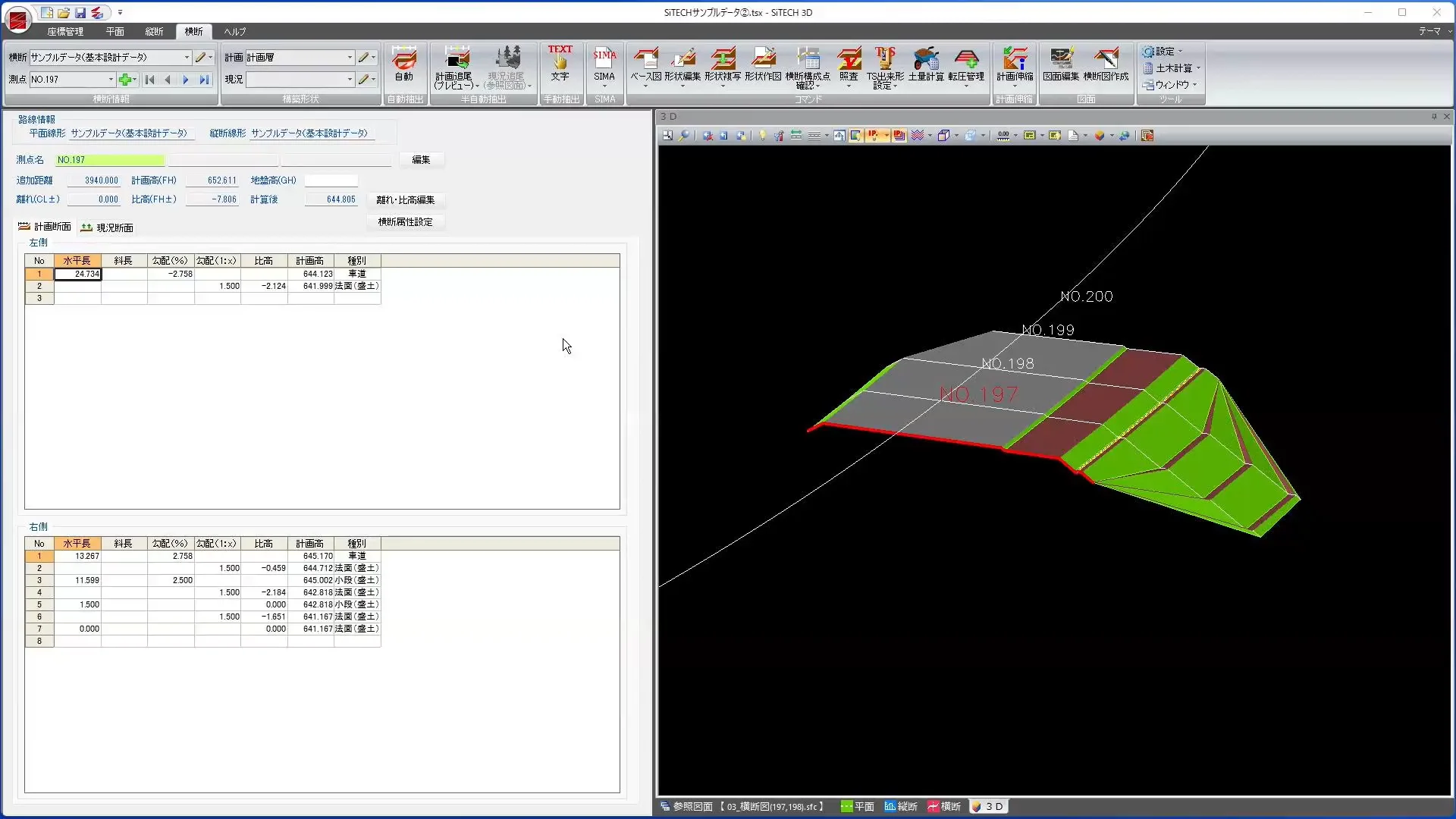Go to last station arrow
1456x819 pixels.
(x=204, y=79)
